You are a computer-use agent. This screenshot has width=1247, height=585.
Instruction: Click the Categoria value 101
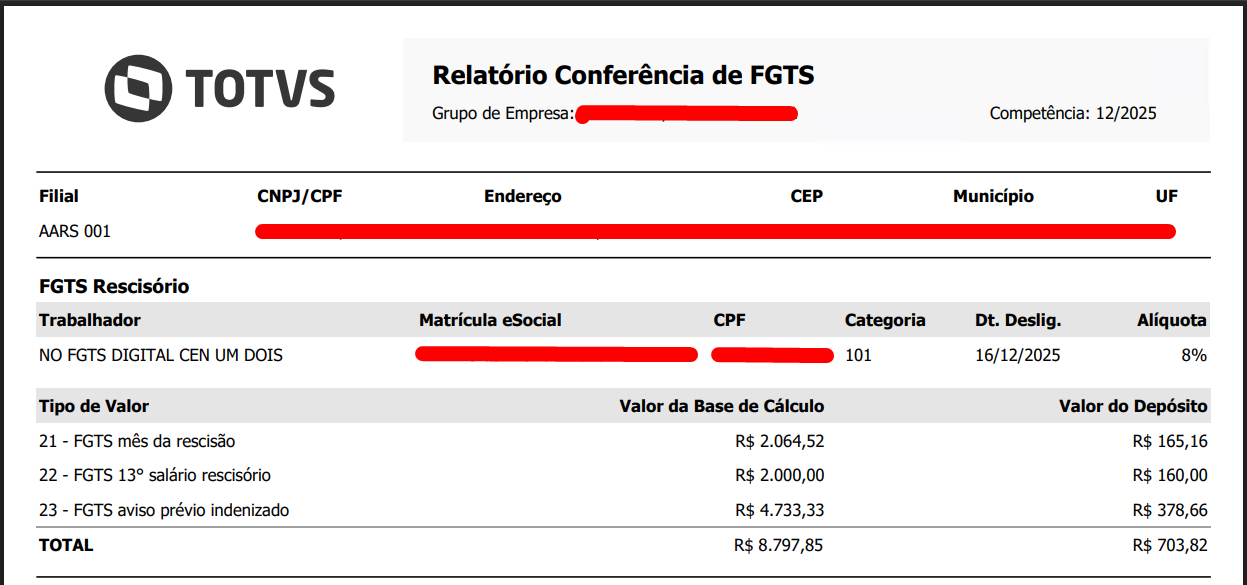pos(858,355)
